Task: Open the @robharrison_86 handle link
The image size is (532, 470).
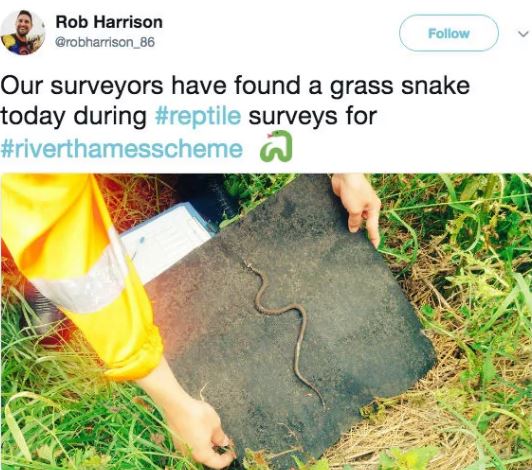Action: (104, 42)
